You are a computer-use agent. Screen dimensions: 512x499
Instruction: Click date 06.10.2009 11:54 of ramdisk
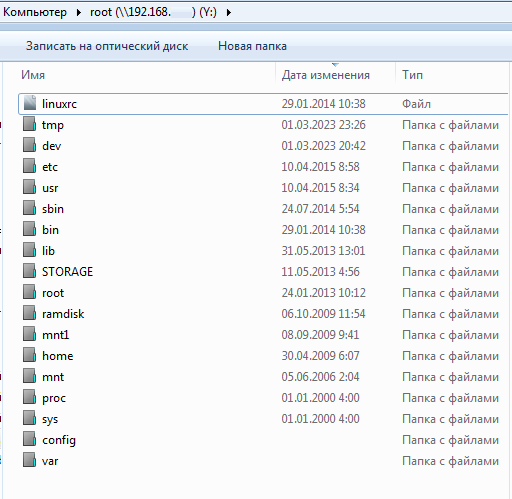click(324, 314)
